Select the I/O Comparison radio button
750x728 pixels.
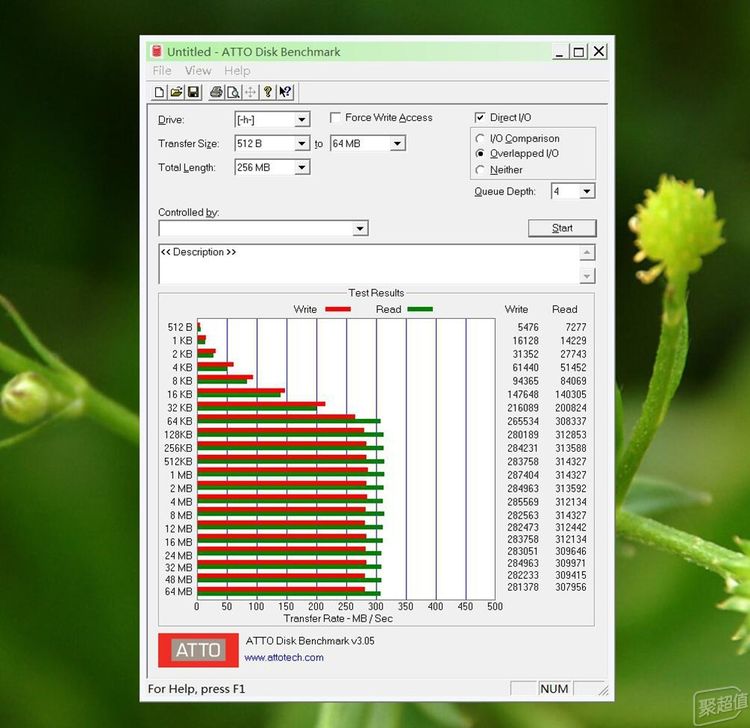(x=480, y=138)
